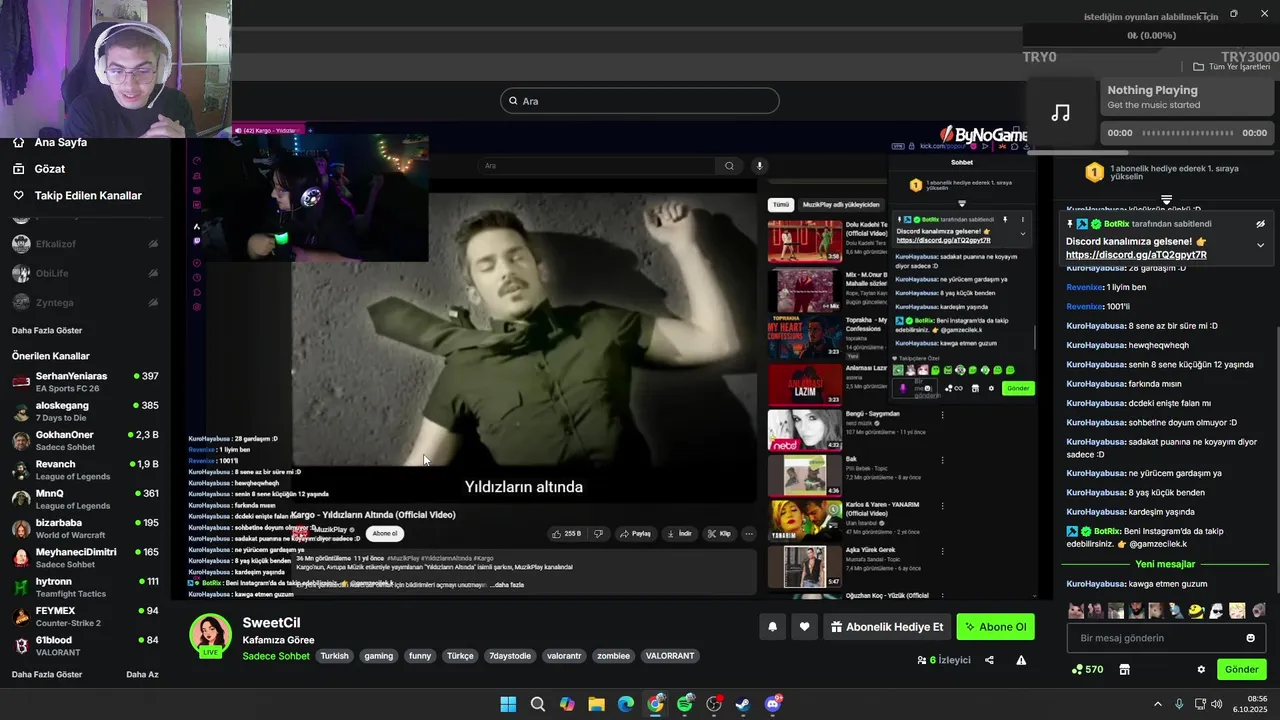This screenshot has height=720, width=1280.
Task: Open FEYMEX recommended channel
Action: (x=85, y=616)
